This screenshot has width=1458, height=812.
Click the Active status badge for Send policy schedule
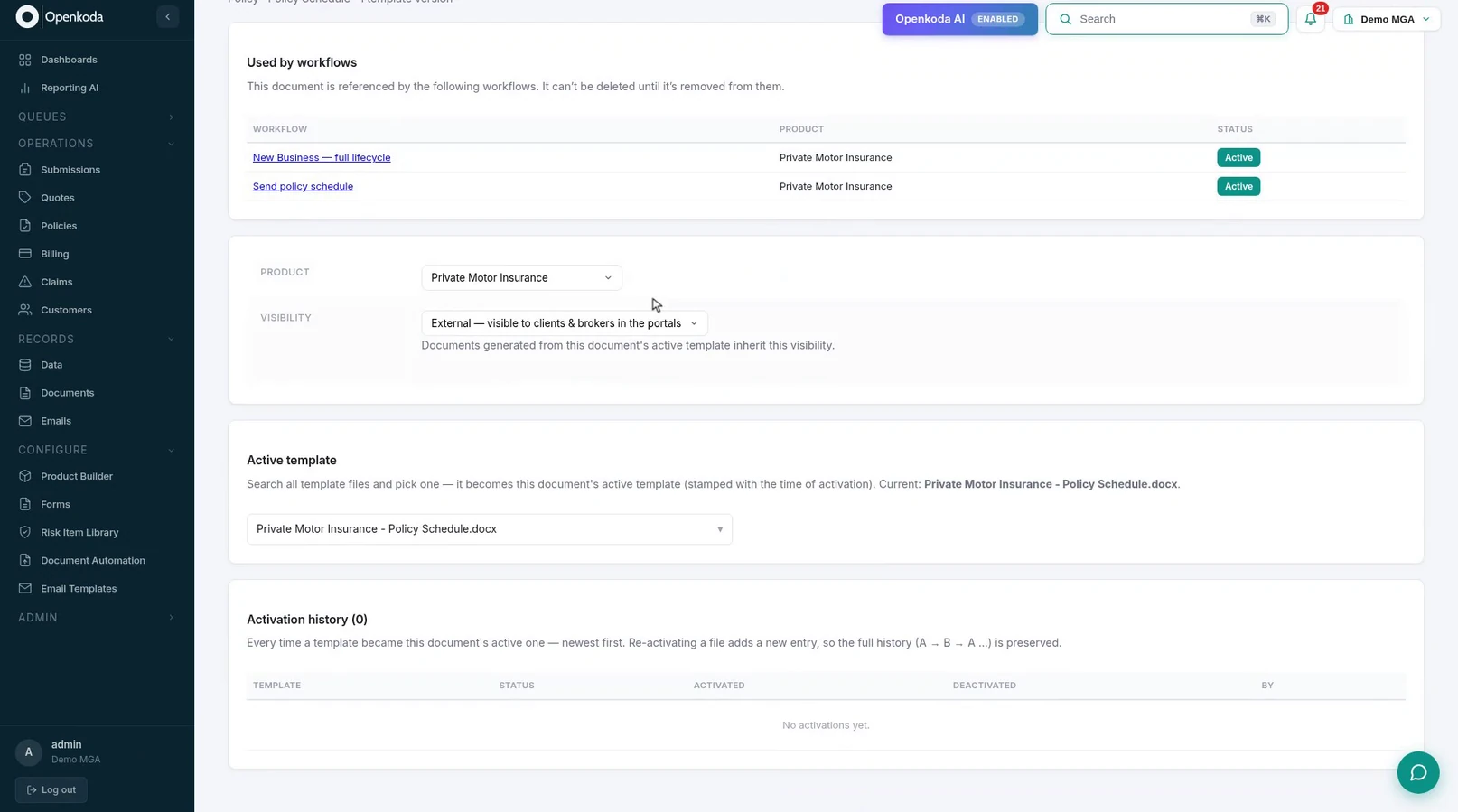tap(1238, 186)
